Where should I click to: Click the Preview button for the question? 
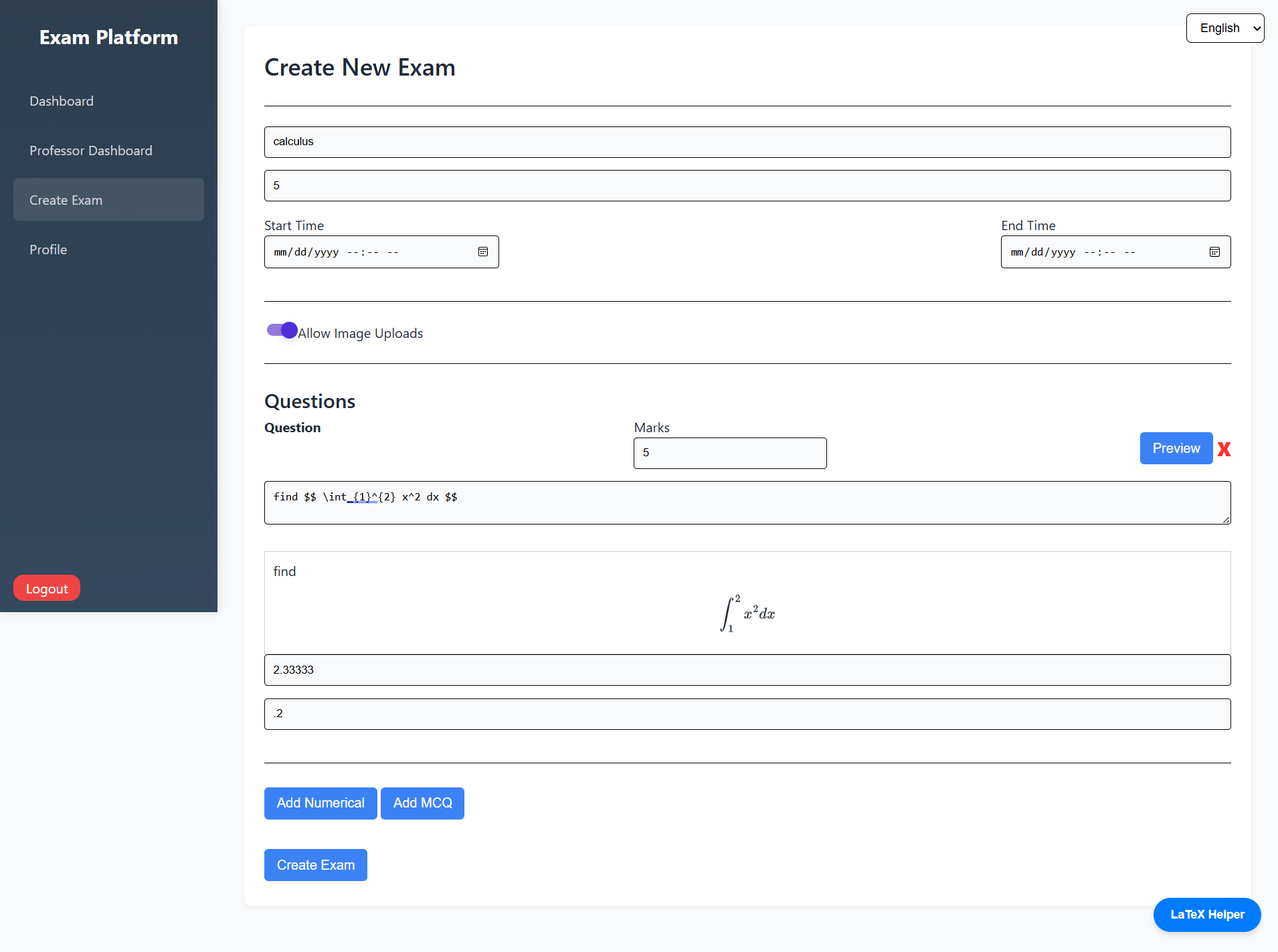pyautogui.click(x=1176, y=448)
